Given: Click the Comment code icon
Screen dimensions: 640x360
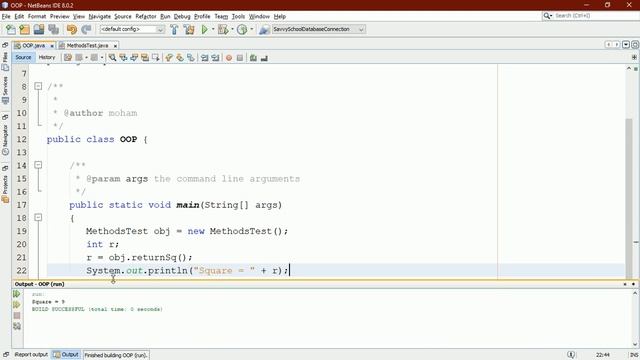Looking at the screenshot, I should [x=253, y=58].
